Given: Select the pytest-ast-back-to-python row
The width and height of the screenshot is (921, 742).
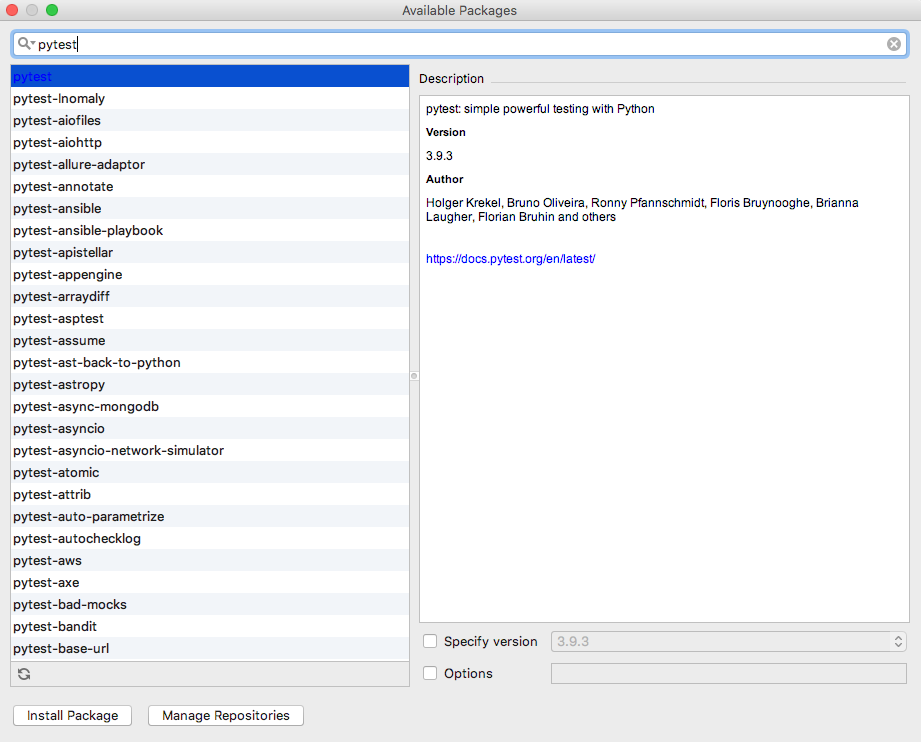Looking at the screenshot, I should (210, 363).
